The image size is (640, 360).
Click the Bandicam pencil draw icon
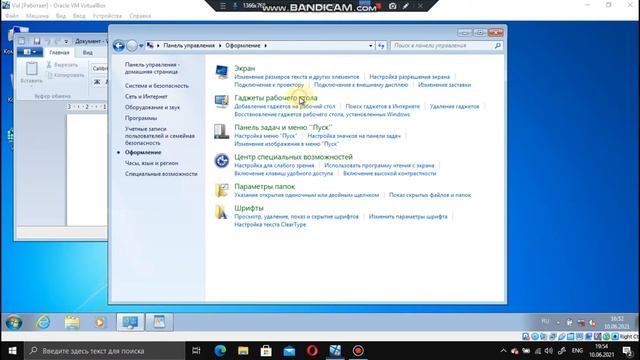click(406, 6)
